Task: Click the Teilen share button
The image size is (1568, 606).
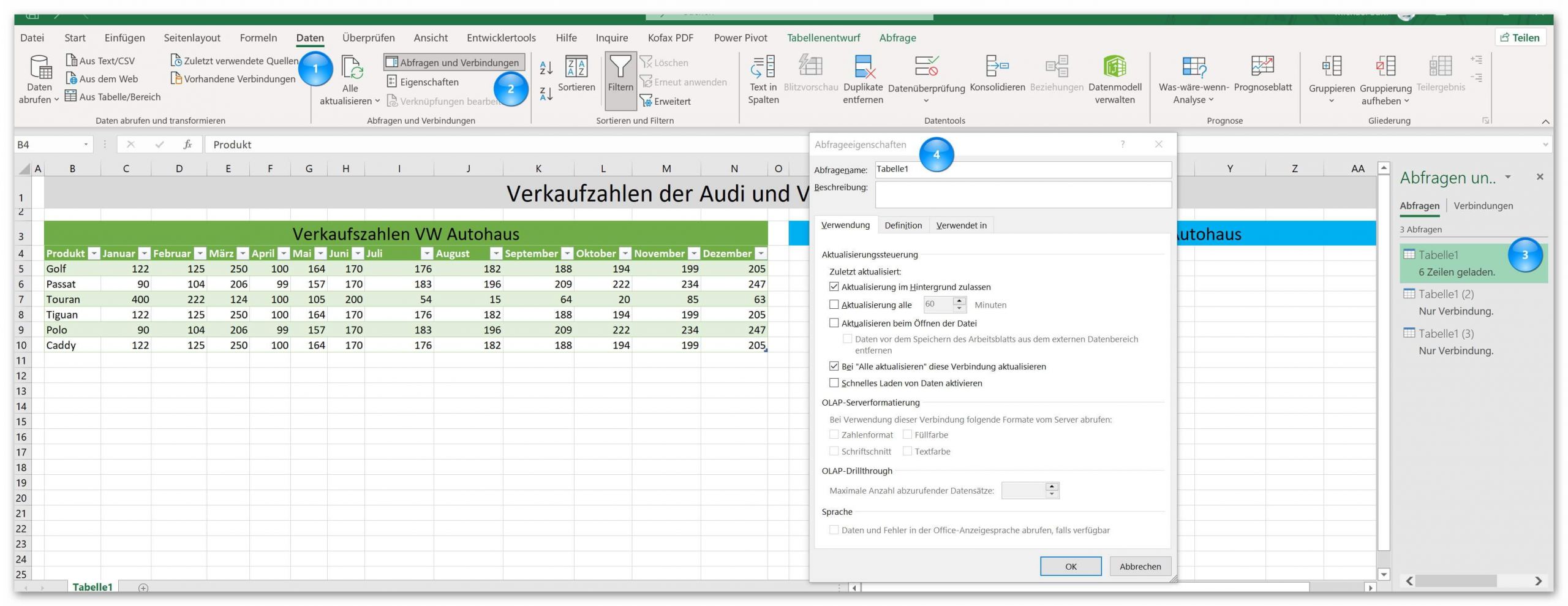Action: click(x=1520, y=38)
